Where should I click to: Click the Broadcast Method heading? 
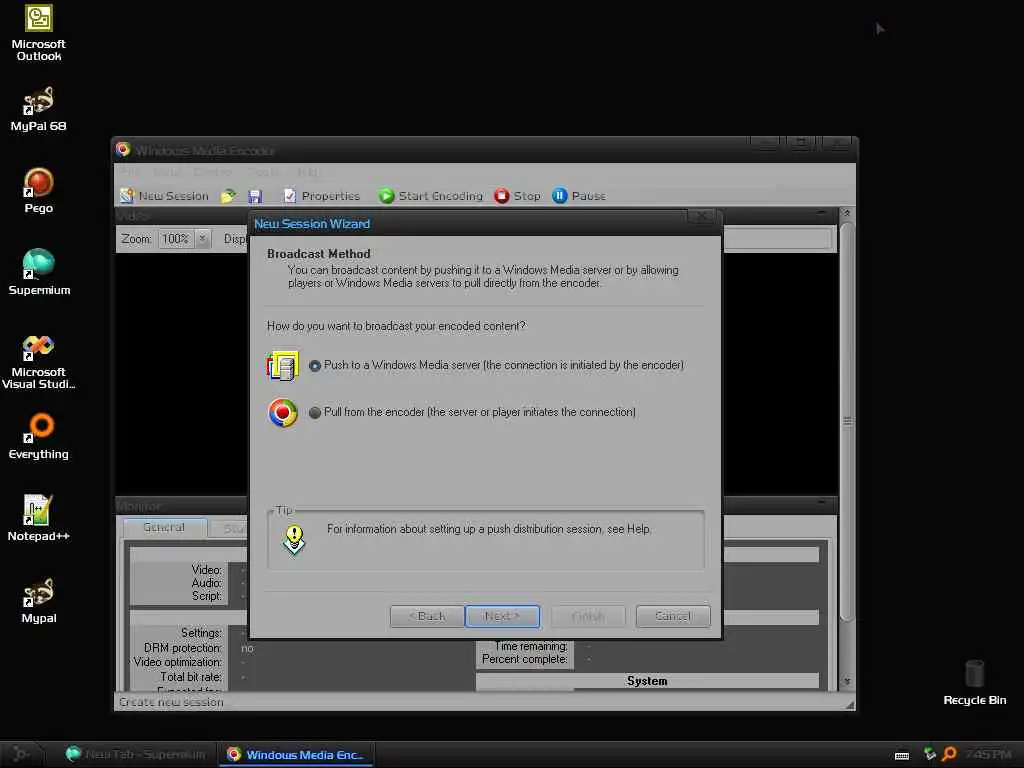coord(319,253)
